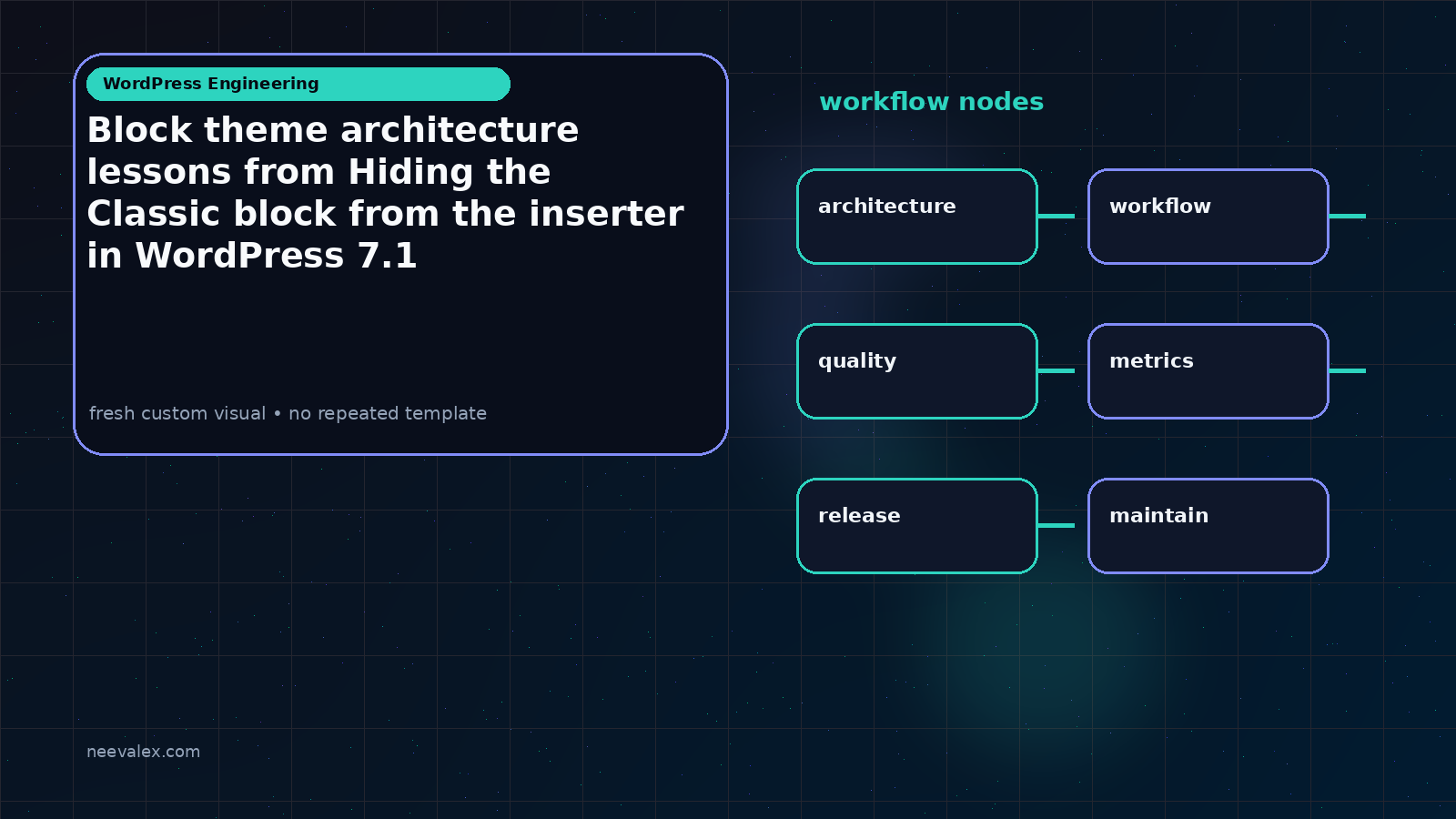The width and height of the screenshot is (1456, 819).
Task: Select the architecture workflow node
Action: (917, 217)
